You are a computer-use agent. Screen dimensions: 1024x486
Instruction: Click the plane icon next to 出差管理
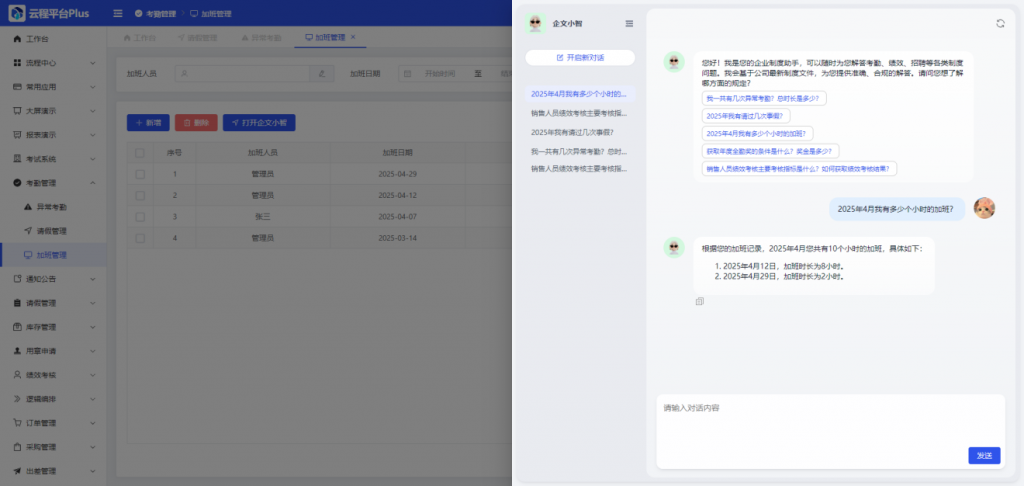pyautogui.click(x=17, y=471)
